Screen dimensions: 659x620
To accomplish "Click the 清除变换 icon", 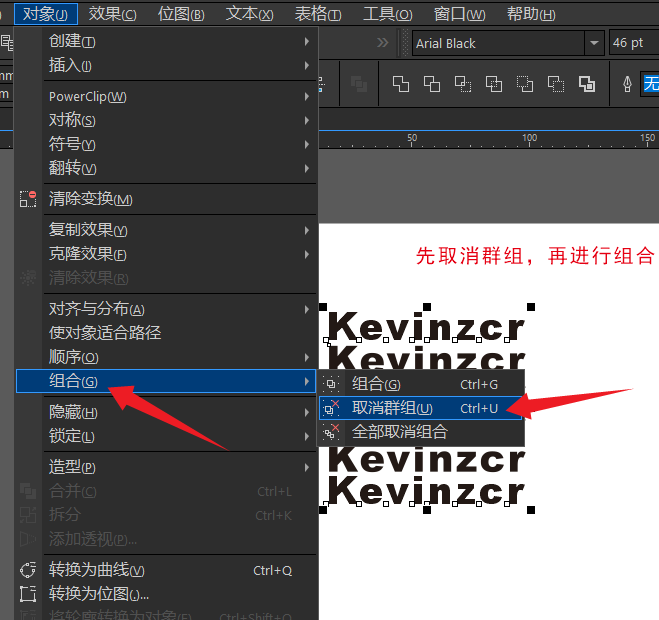I will point(28,199).
